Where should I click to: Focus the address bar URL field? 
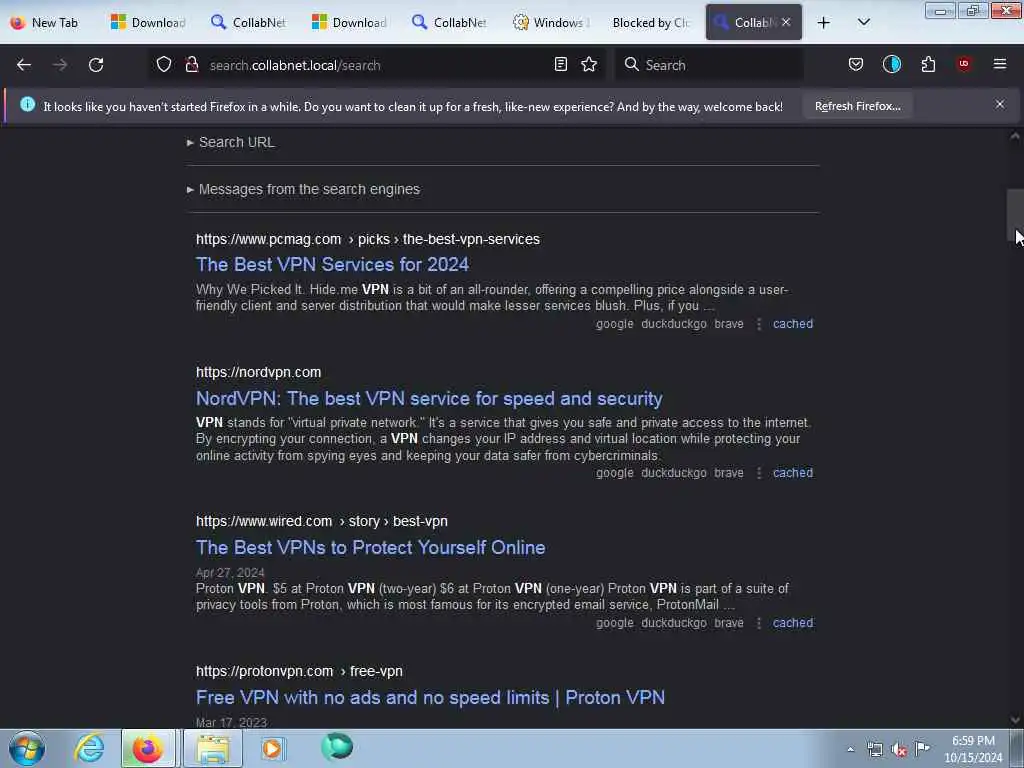[x=376, y=65]
